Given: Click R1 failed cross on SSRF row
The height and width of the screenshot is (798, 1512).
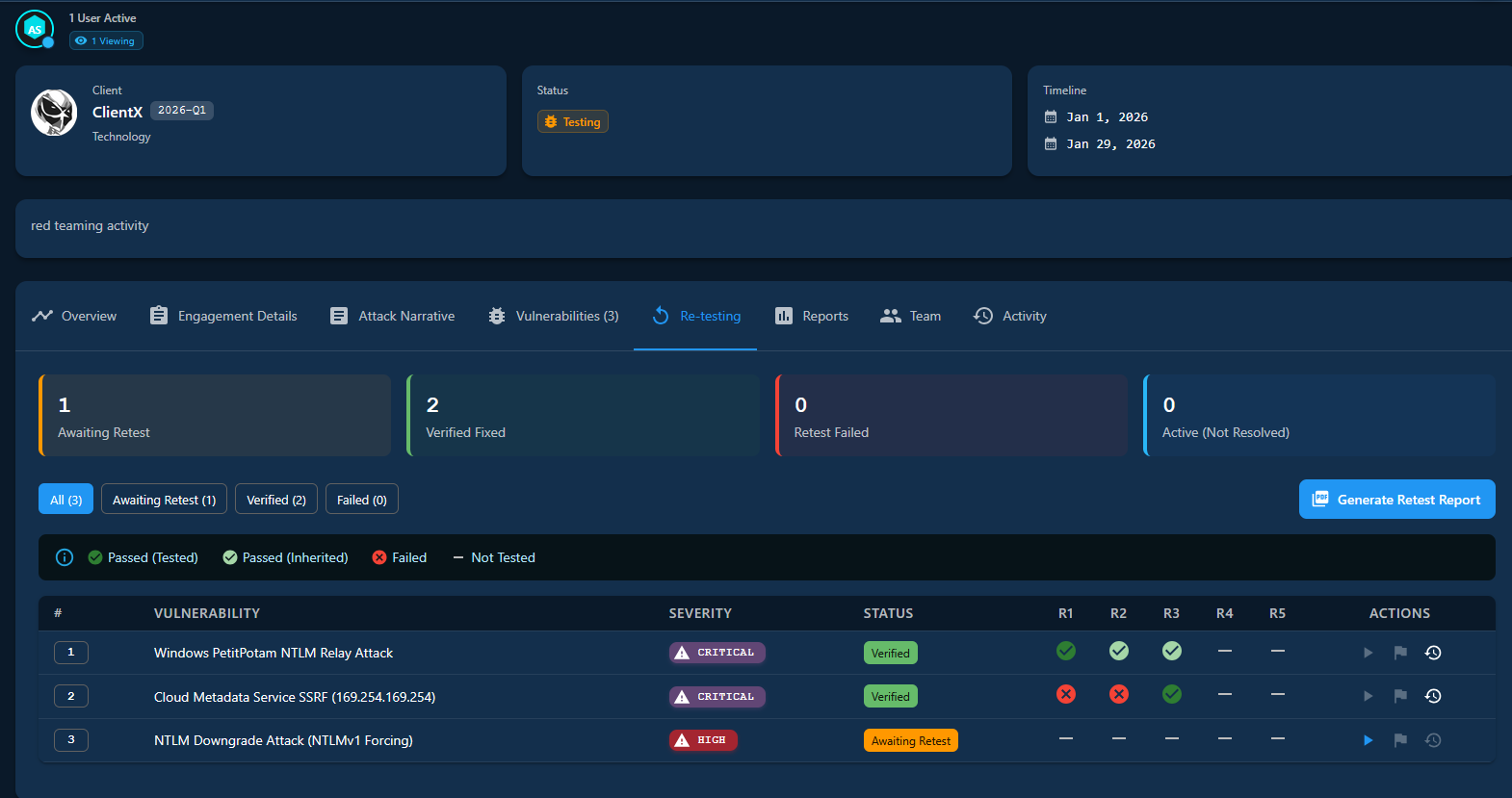Looking at the screenshot, I should (1066, 694).
